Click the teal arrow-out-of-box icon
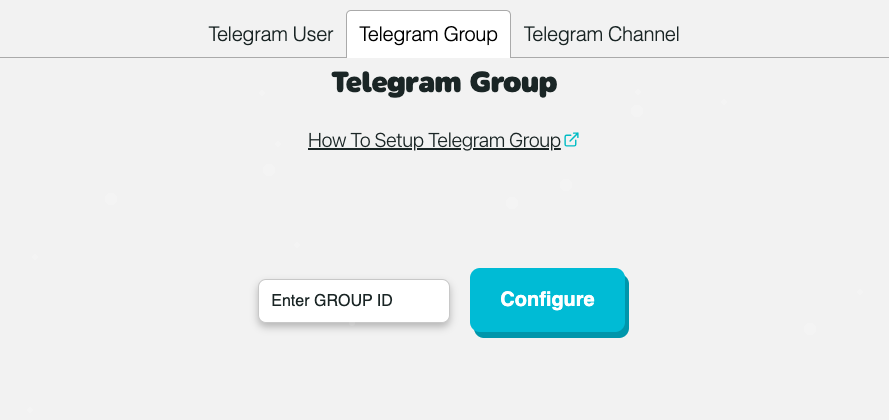Screen dimensions: 889x420 [x=572, y=141]
